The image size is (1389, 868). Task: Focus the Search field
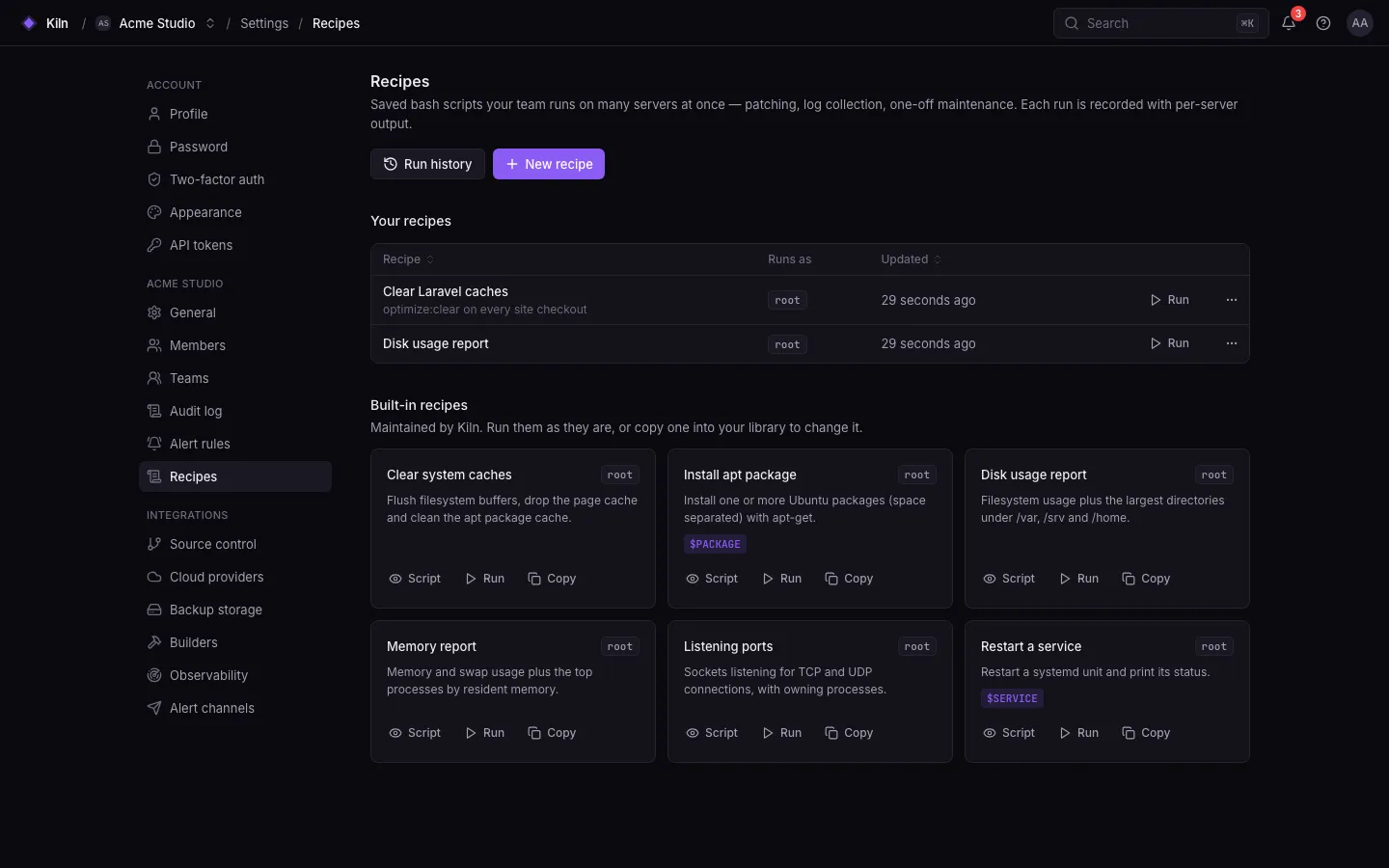(x=1160, y=23)
